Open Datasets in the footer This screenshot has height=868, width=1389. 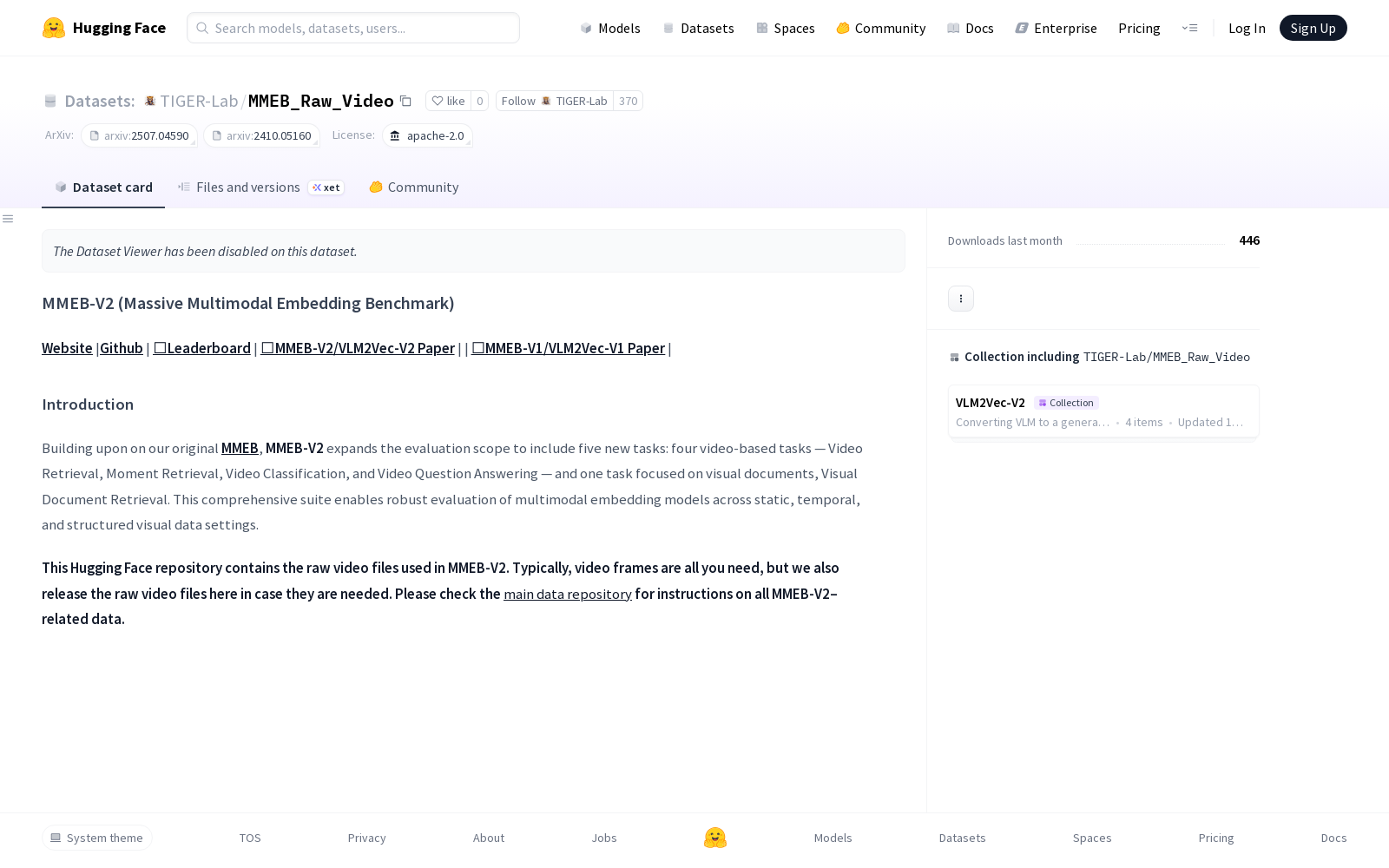pos(963,838)
